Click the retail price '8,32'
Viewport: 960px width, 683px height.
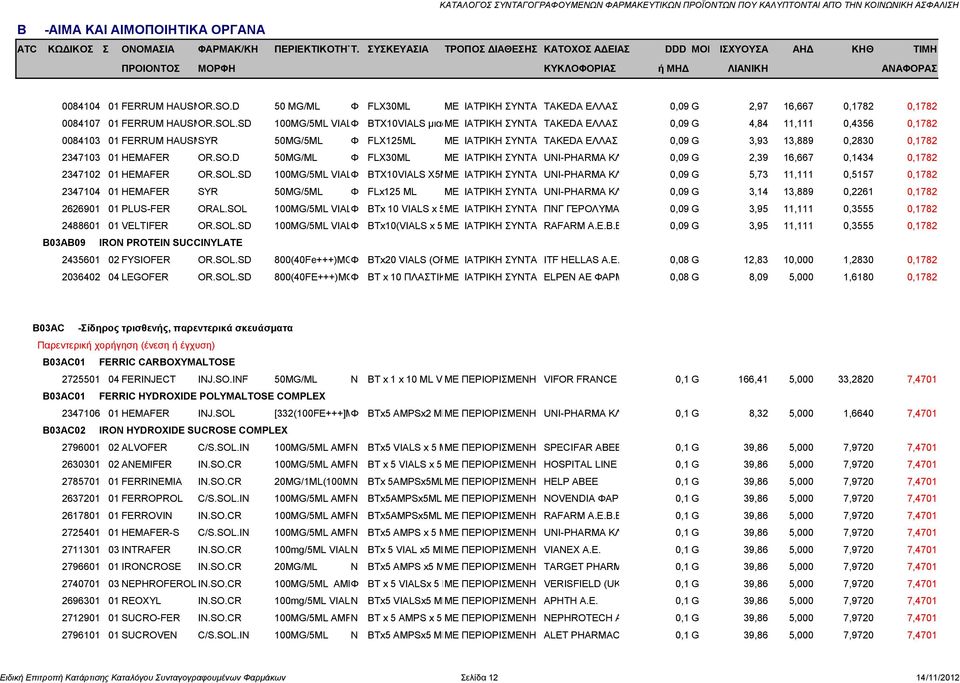pyautogui.click(x=759, y=414)
